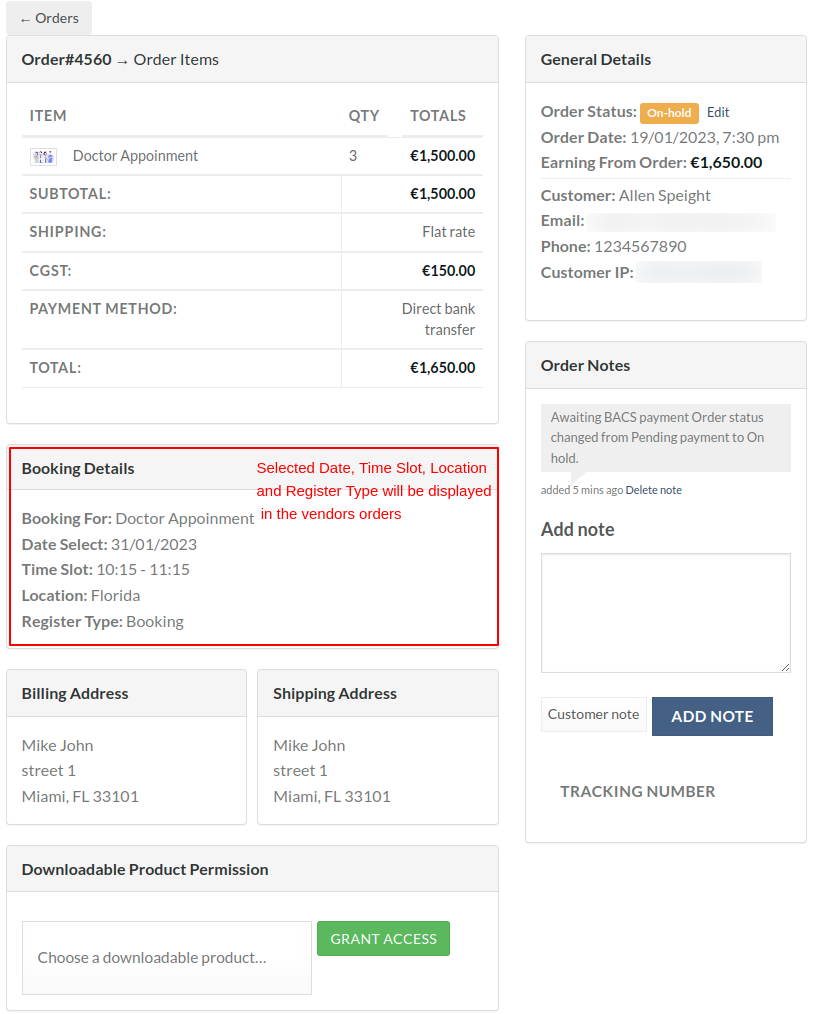Grab the note textarea resize handle
Image resolution: width=814 pixels, height=1014 pixels.
pyautogui.click(x=785, y=667)
